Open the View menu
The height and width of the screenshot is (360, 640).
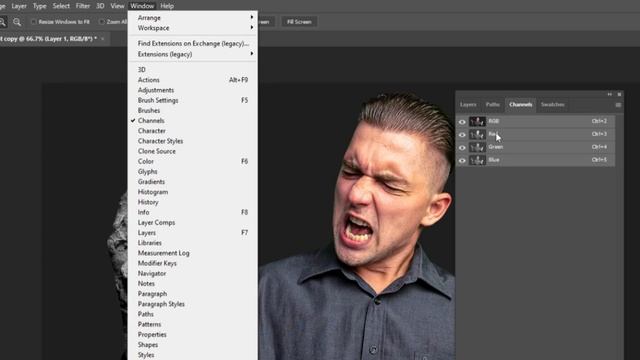(x=117, y=6)
